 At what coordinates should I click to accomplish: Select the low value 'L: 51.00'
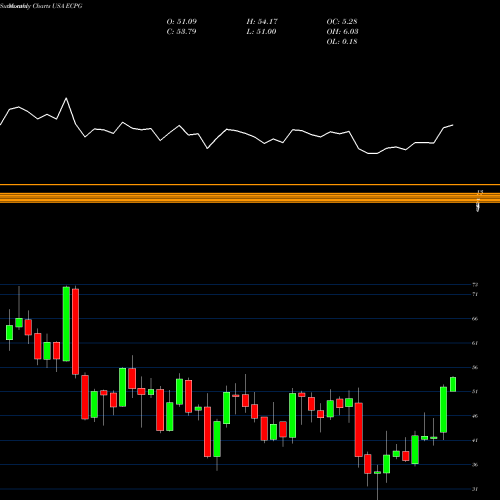pos(261,31)
